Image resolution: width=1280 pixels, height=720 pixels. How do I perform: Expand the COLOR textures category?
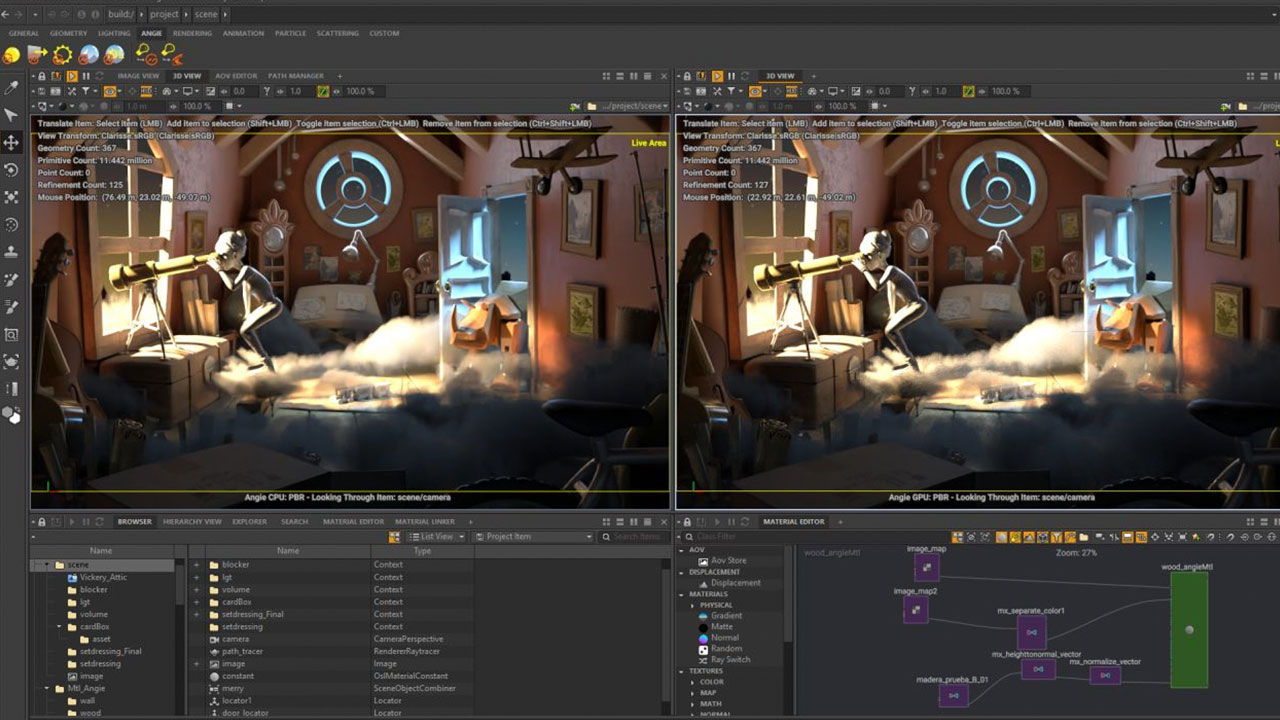click(x=693, y=682)
